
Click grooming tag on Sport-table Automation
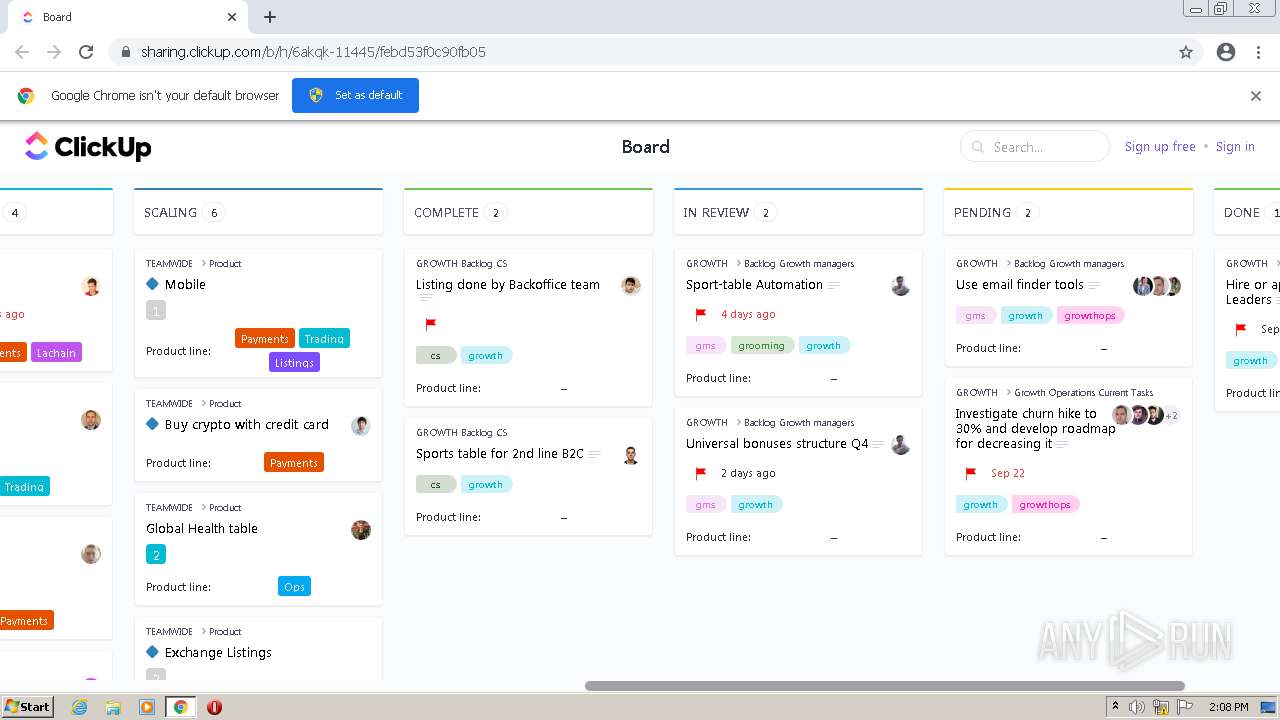763,345
